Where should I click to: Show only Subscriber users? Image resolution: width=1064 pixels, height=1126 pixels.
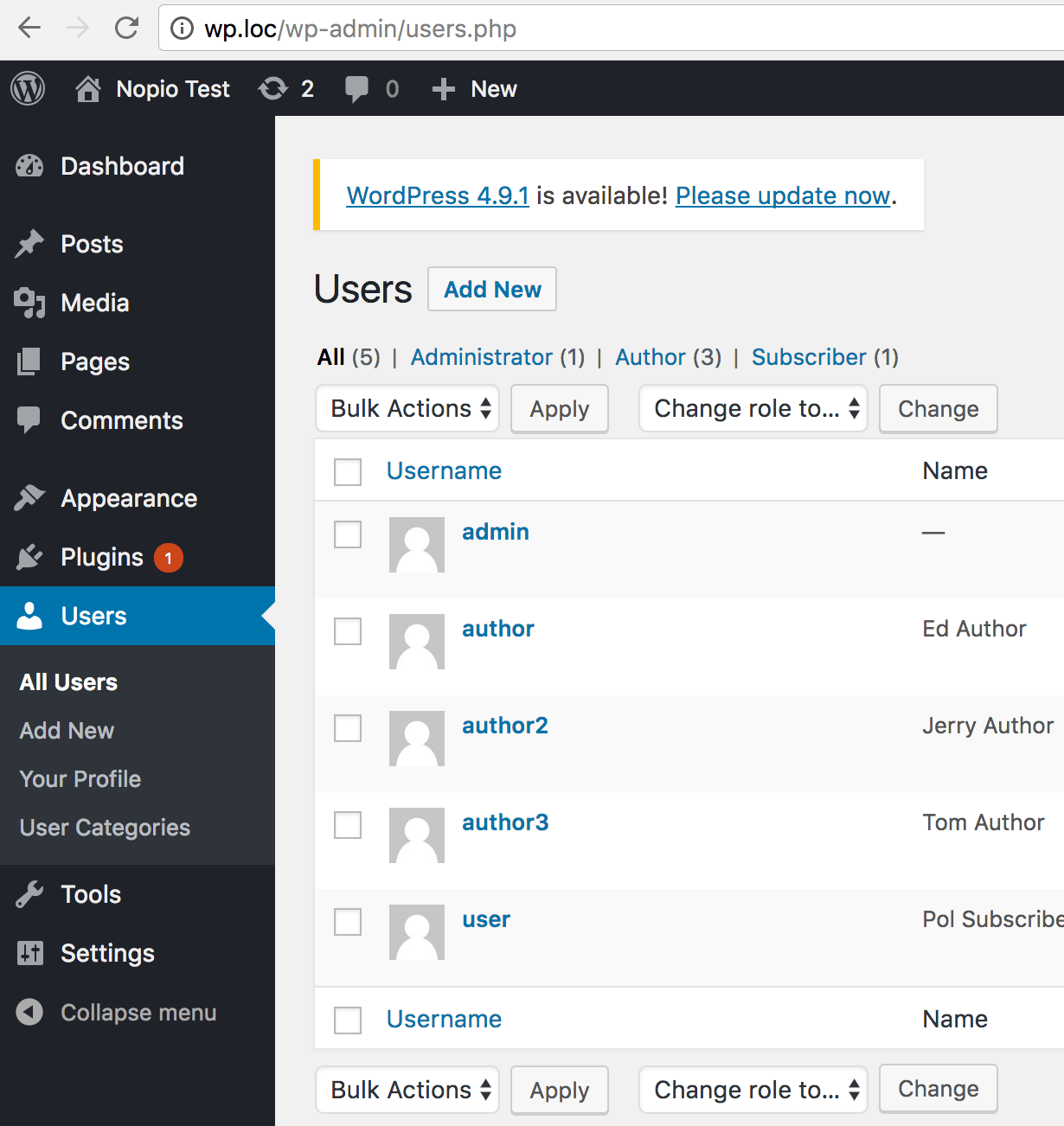(809, 356)
